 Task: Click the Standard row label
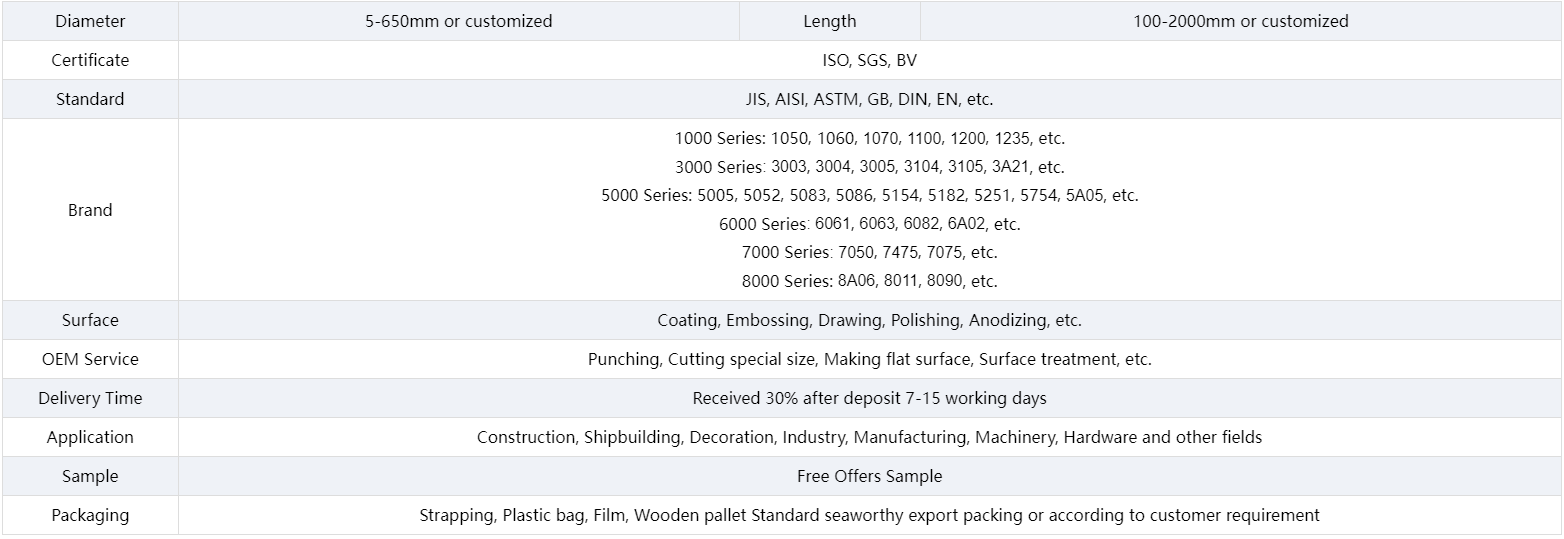tap(90, 99)
